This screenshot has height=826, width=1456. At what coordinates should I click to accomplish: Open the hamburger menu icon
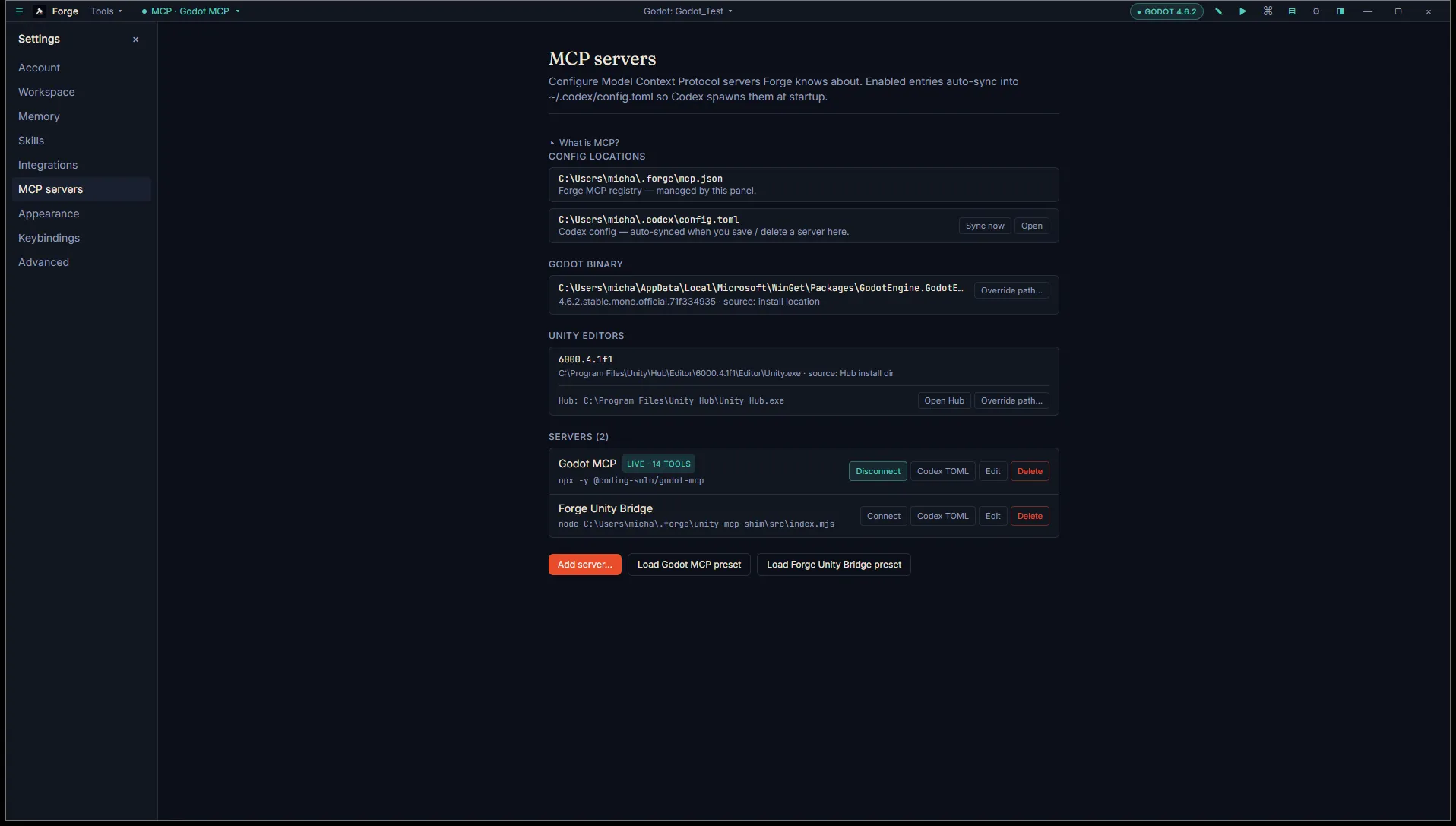(x=19, y=11)
